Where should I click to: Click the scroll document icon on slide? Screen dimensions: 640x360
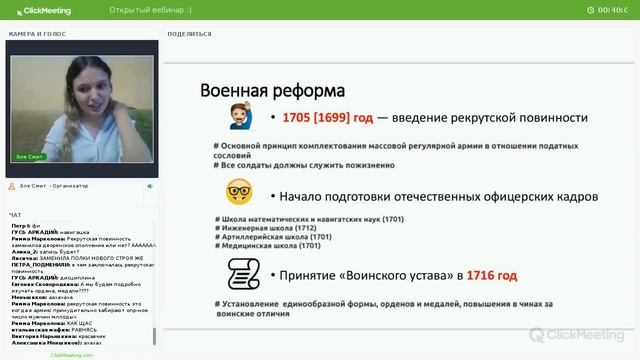point(244,274)
